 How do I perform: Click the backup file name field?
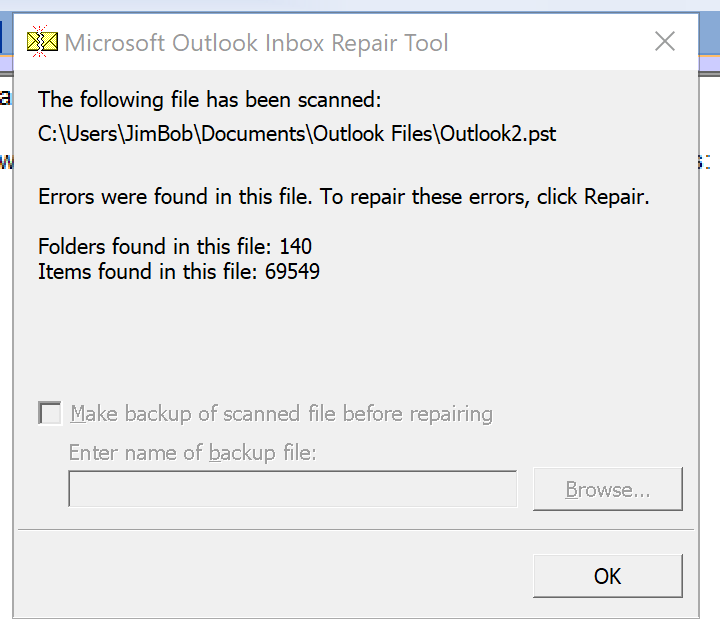coord(292,490)
